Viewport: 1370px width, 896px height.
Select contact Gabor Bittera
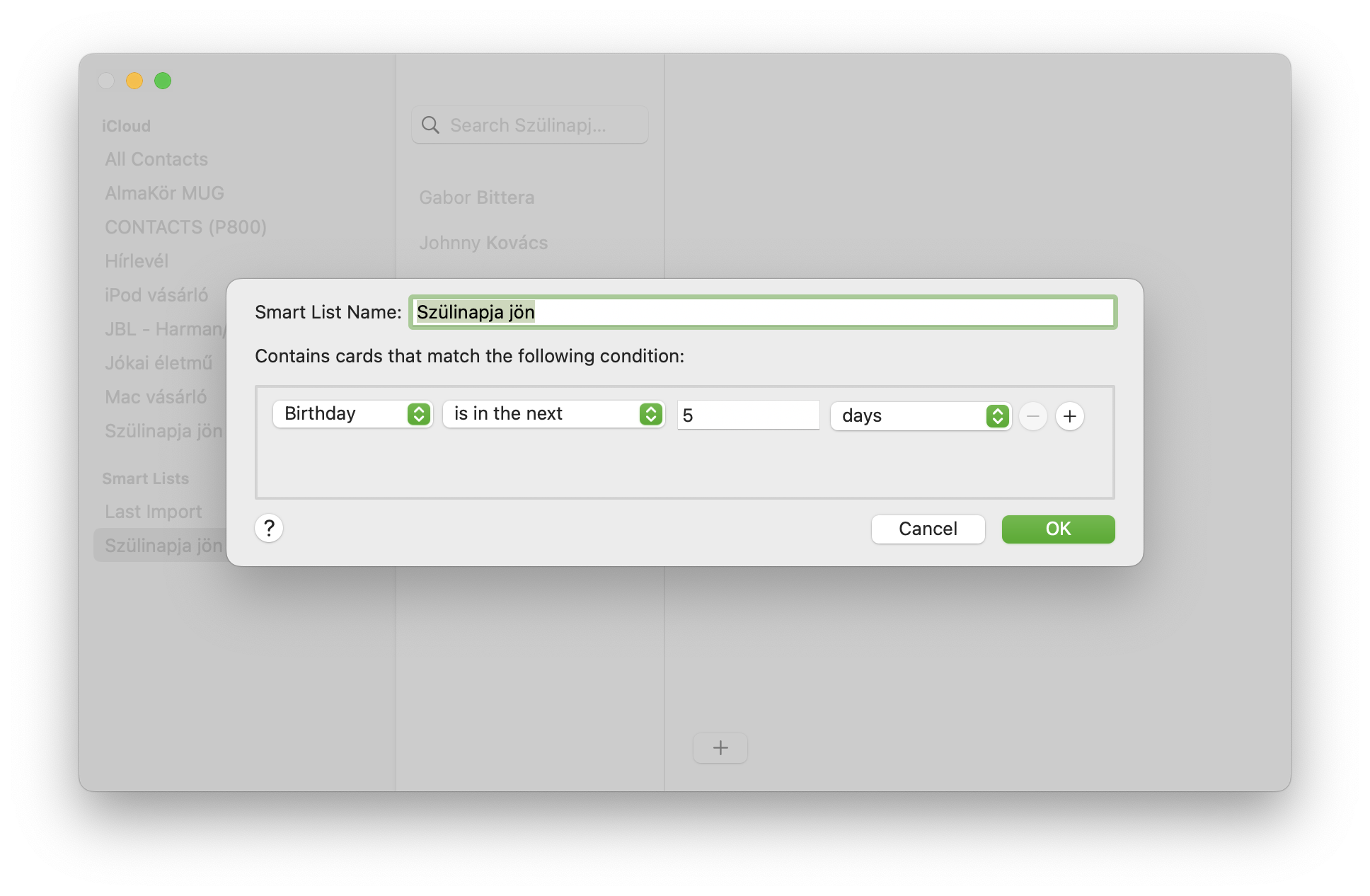(x=477, y=197)
